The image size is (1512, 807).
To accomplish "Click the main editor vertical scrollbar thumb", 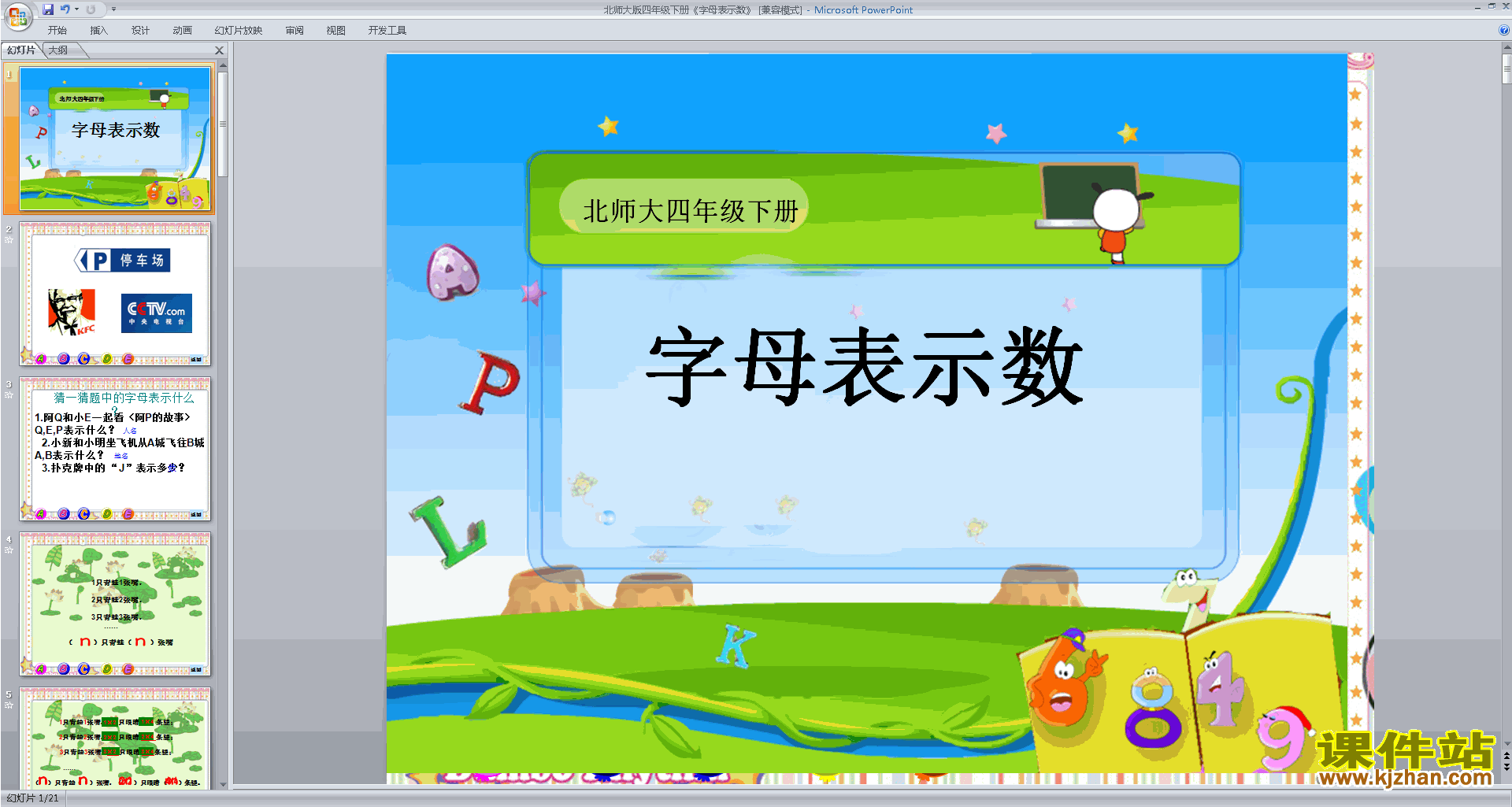I will click(x=1506, y=68).
